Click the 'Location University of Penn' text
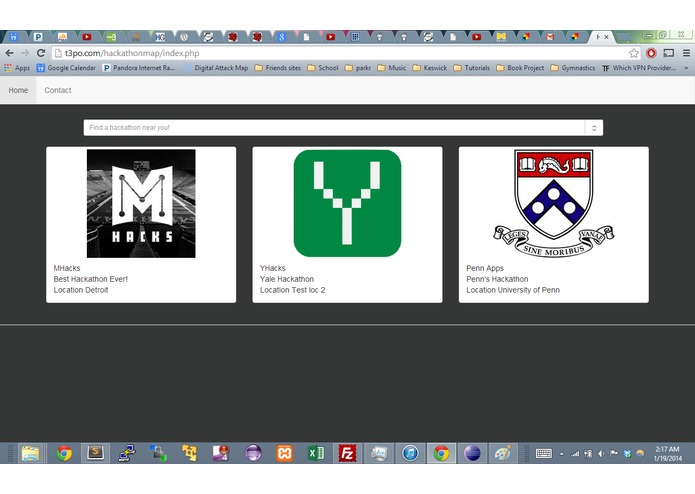Image resolution: width=695 pixels, height=494 pixels. 513,290
